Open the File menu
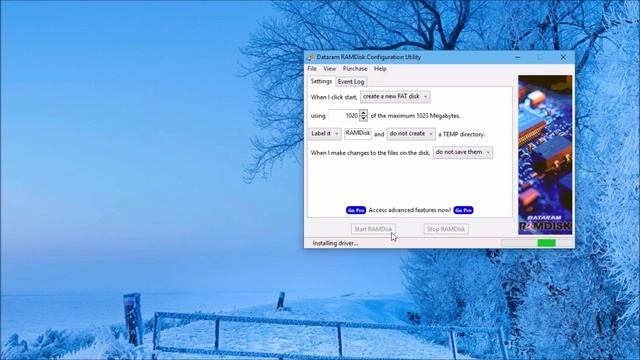Image resolution: width=640 pixels, height=360 pixels. tap(312, 69)
